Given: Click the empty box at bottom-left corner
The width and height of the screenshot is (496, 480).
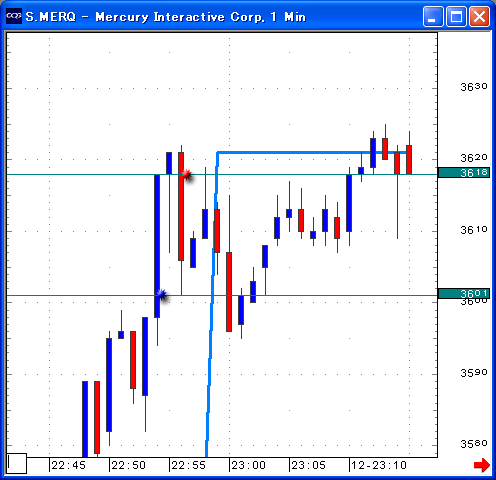Looking at the screenshot, I should tap(17, 463).
